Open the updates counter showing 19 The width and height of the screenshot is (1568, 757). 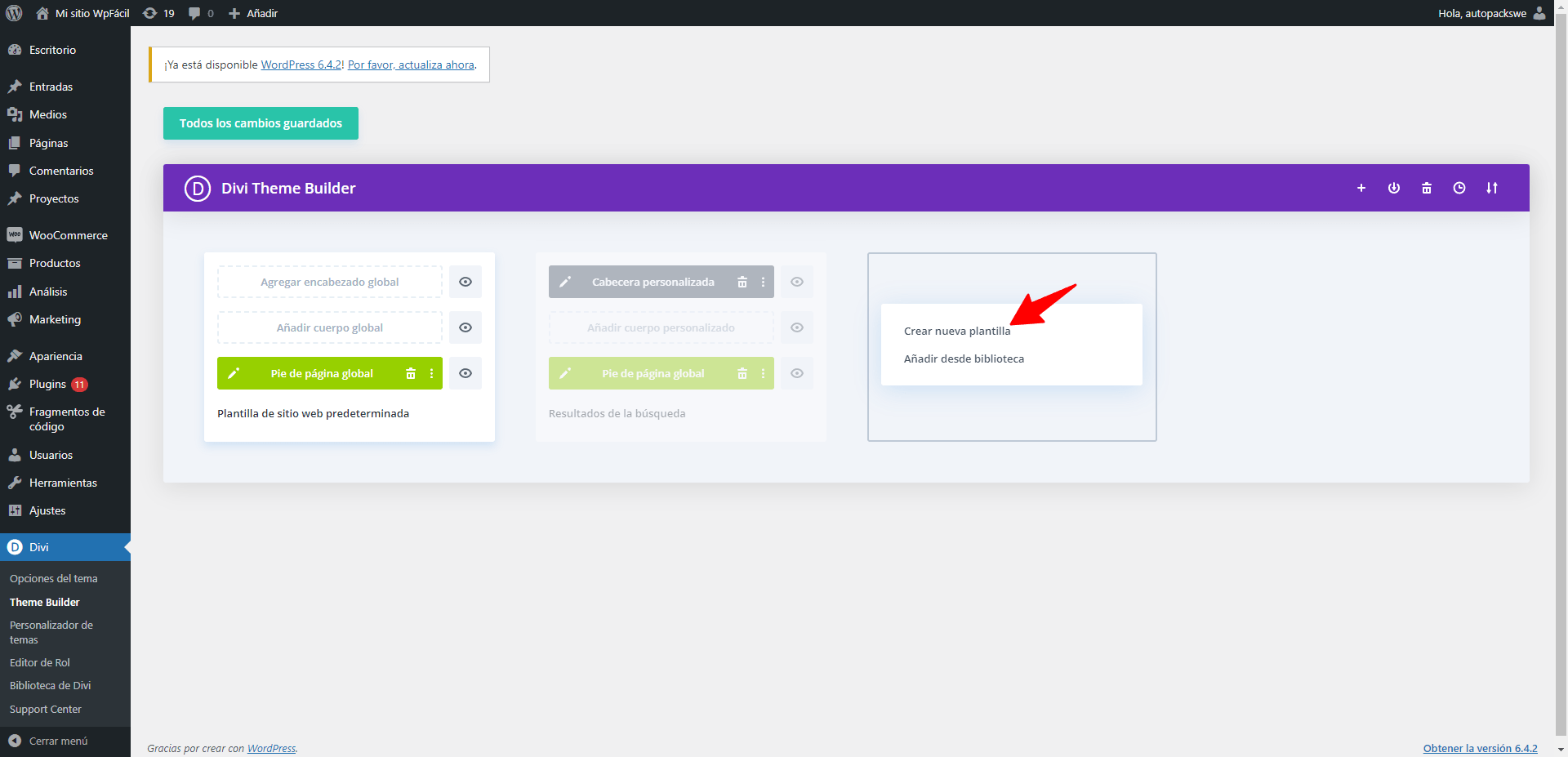pos(158,13)
